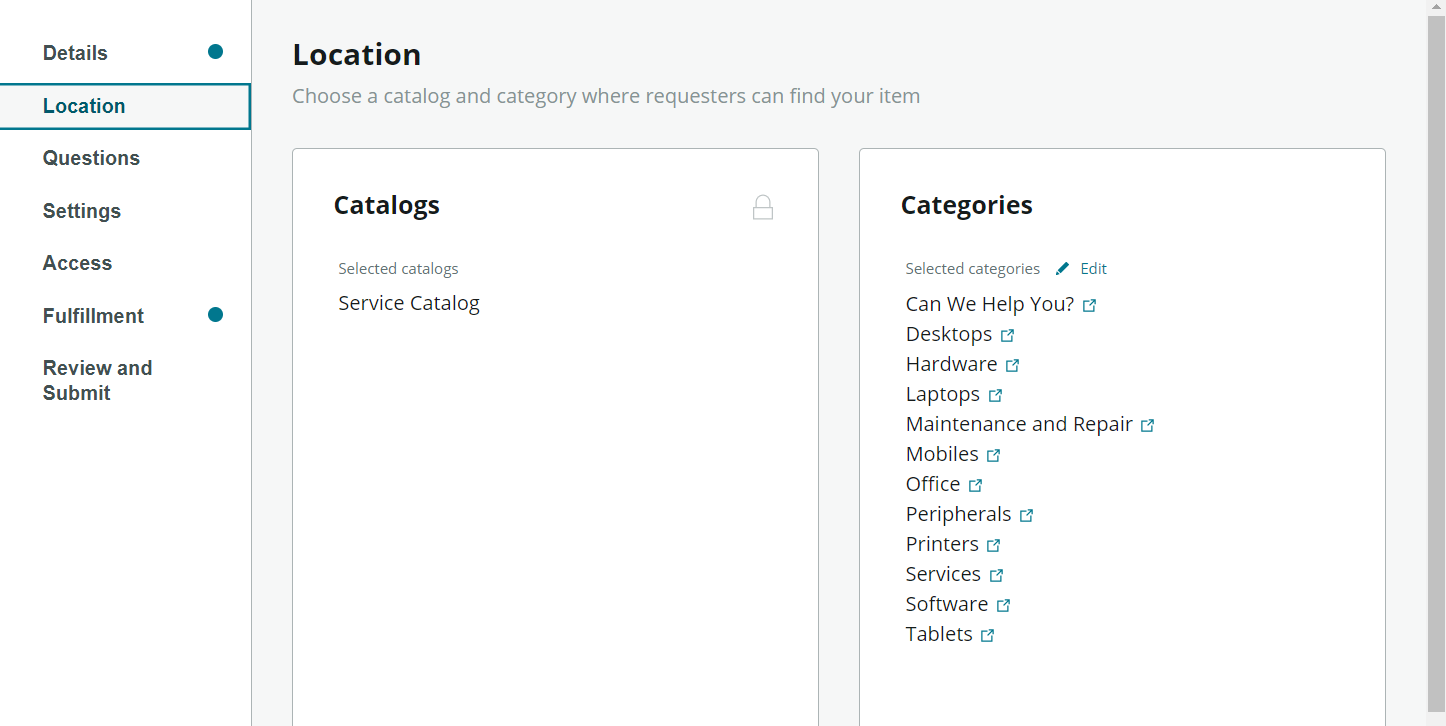Click pencil icon to edit selected categories
Image resolution: width=1446 pixels, height=726 pixels.
point(1062,269)
